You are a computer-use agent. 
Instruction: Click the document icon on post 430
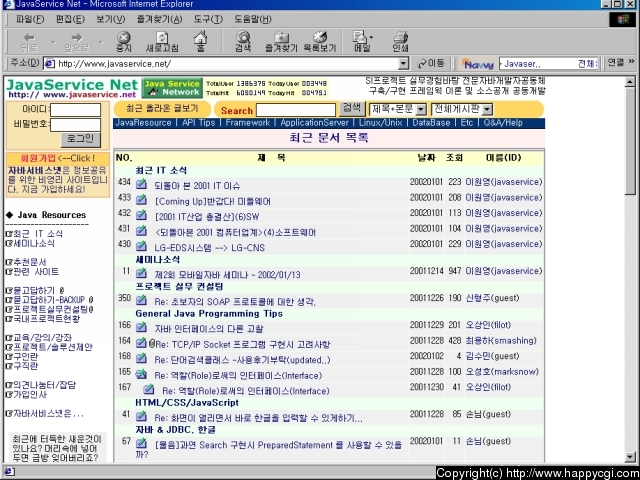pyautogui.click(x=141, y=246)
